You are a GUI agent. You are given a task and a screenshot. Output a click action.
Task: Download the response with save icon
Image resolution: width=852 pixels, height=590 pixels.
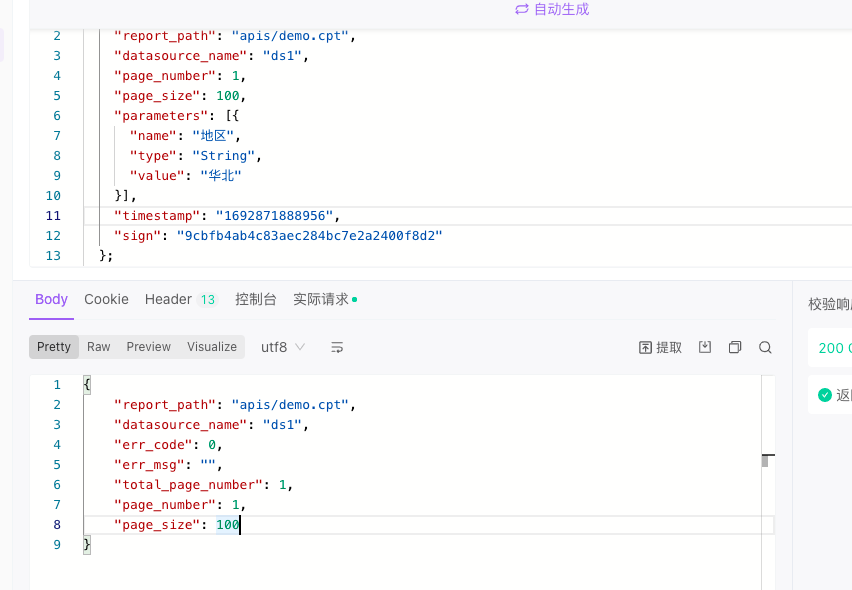coord(705,347)
